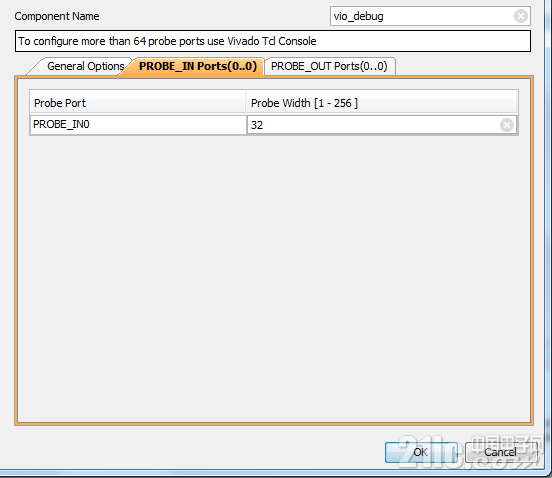
Task: Open the PROBE_OUT Ports(0..0) tab
Action: tap(329, 66)
